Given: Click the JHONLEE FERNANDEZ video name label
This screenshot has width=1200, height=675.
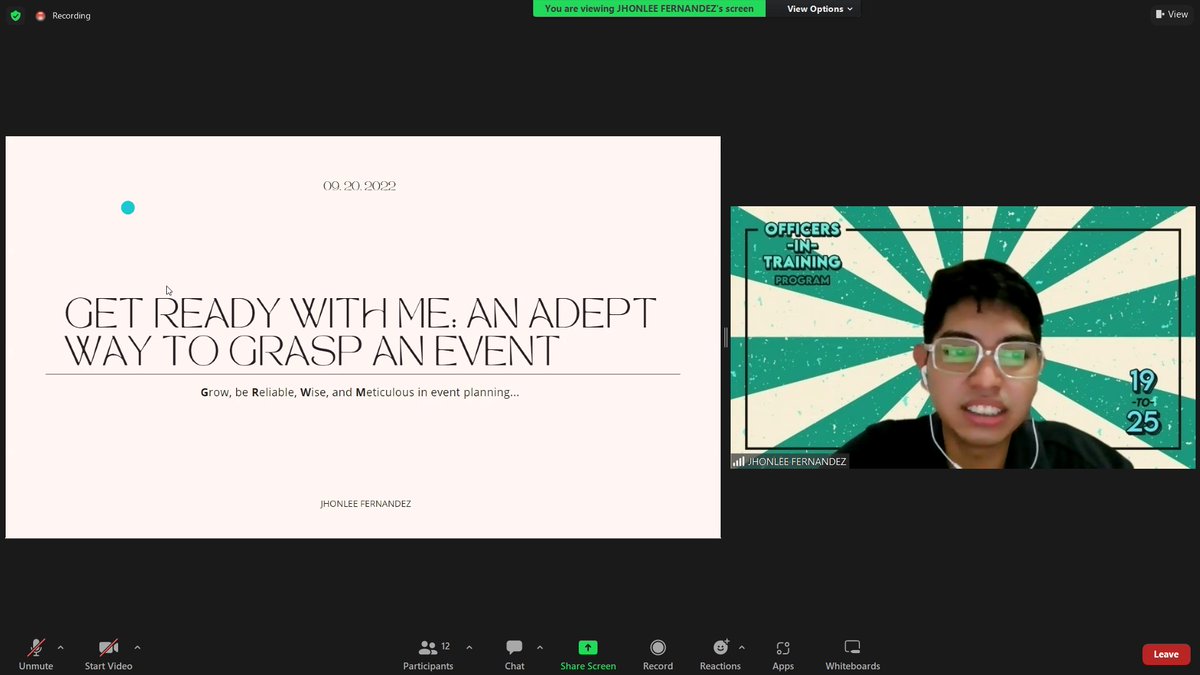Looking at the screenshot, I should (797, 461).
